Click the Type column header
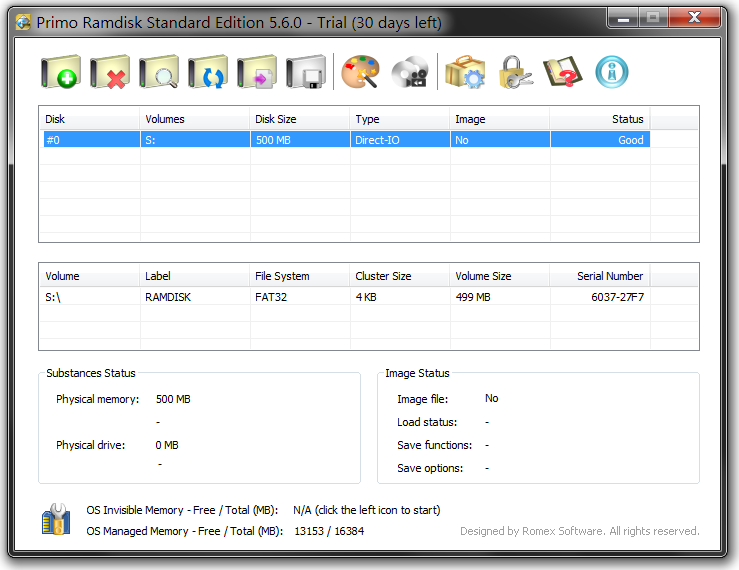 [399, 119]
